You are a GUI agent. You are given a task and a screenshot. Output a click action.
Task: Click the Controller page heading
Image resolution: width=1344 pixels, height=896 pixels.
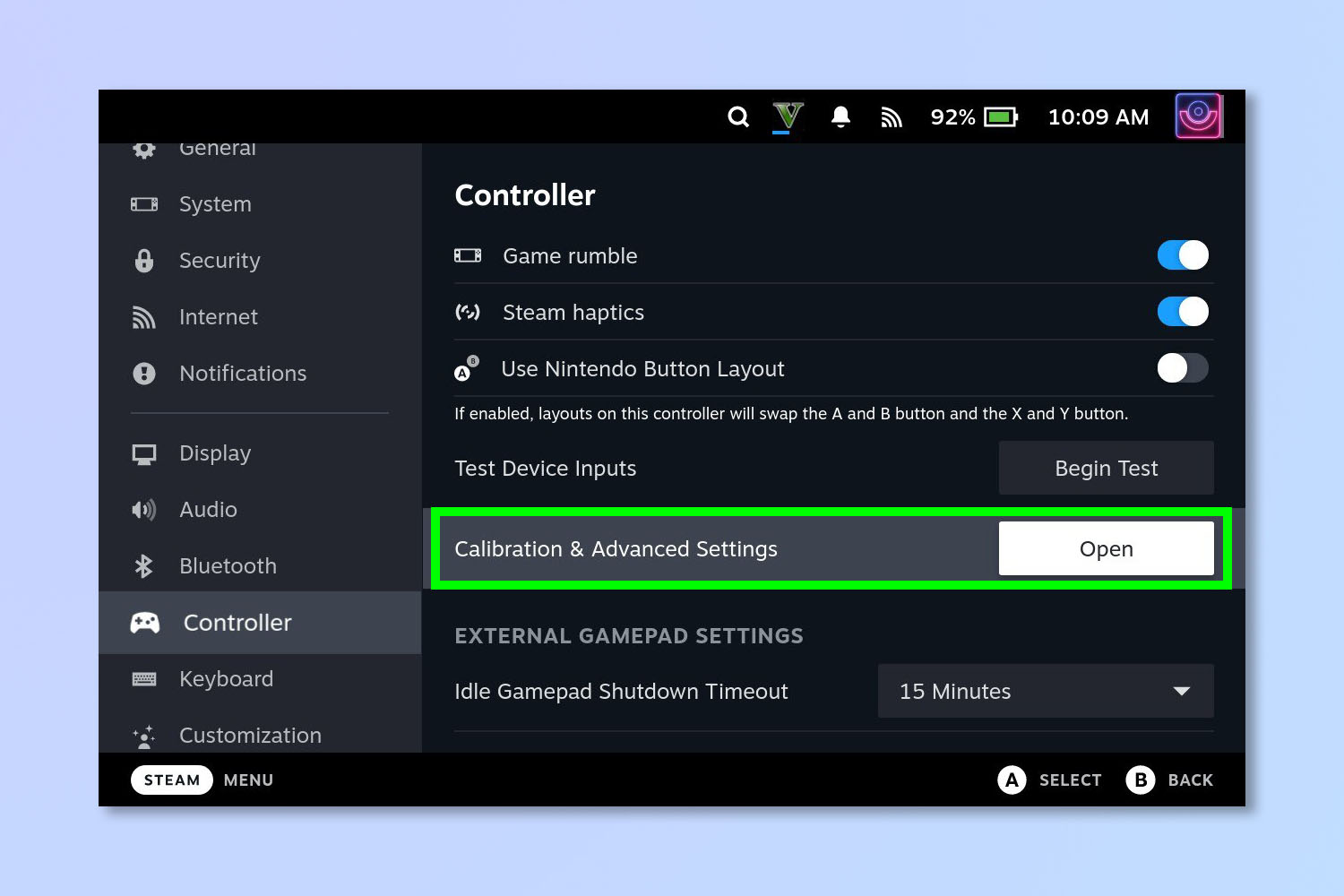pyautogui.click(x=525, y=195)
